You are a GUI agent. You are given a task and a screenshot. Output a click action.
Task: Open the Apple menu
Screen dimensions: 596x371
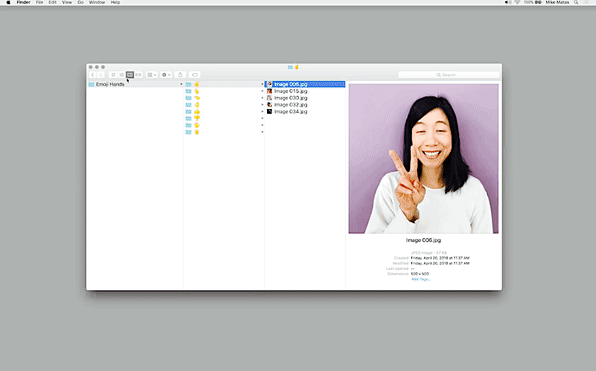coord(8,2)
